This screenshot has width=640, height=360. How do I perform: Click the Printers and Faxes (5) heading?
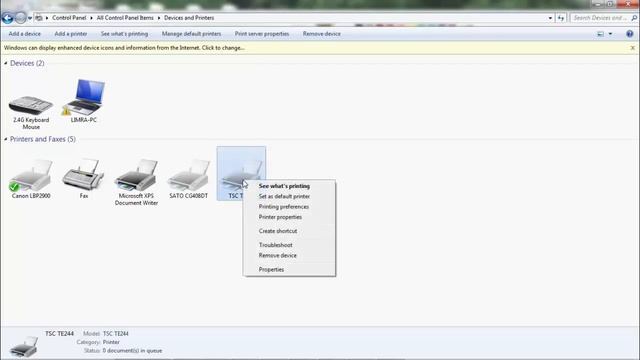(42, 139)
